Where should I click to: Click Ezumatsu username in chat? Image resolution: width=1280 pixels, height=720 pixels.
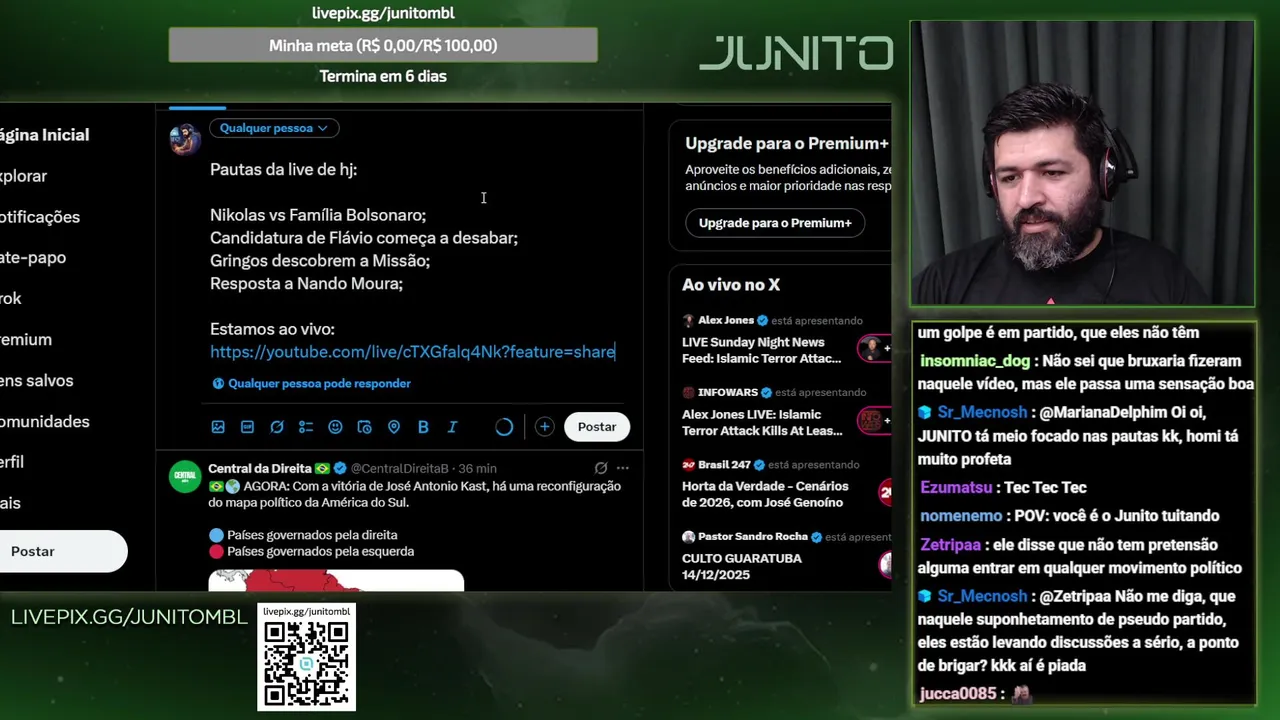click(956, 488)
